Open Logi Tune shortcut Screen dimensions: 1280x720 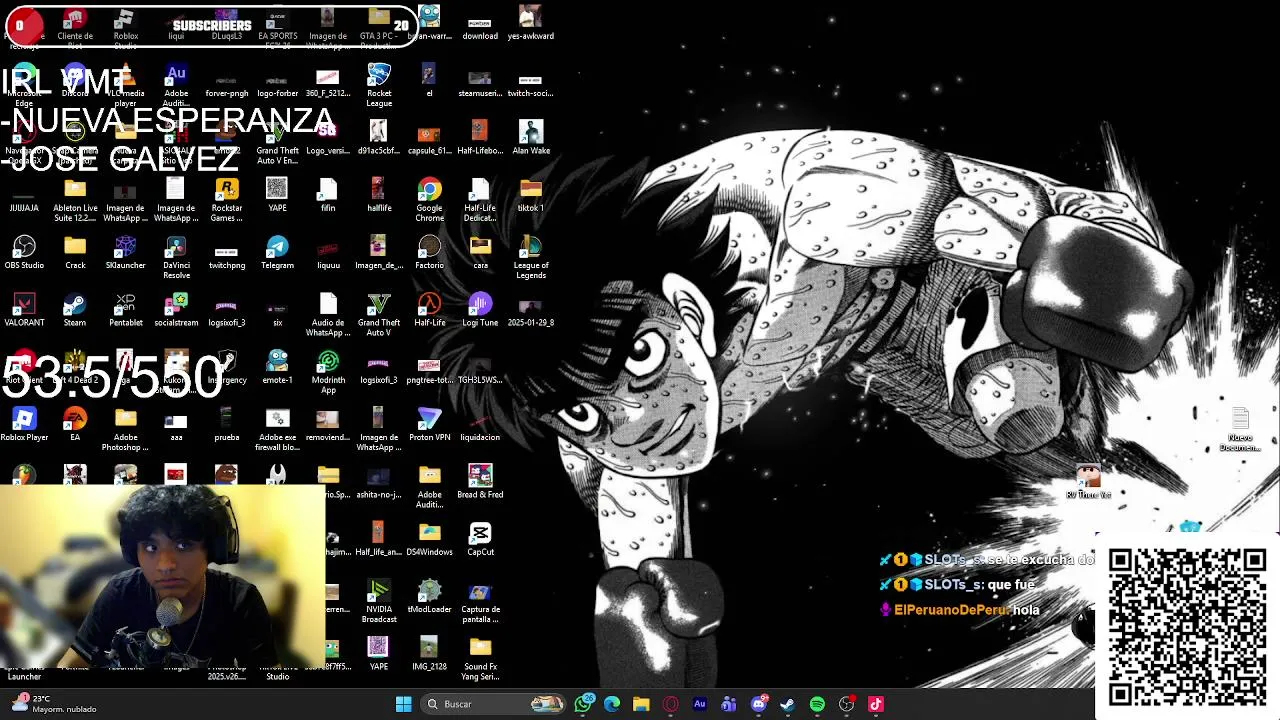[480, 310]
